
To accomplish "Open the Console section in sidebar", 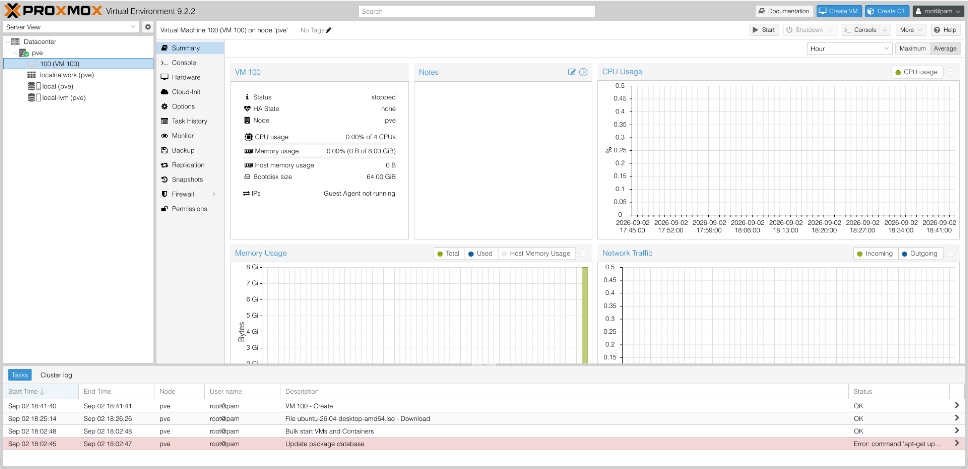I will (190, 63).
